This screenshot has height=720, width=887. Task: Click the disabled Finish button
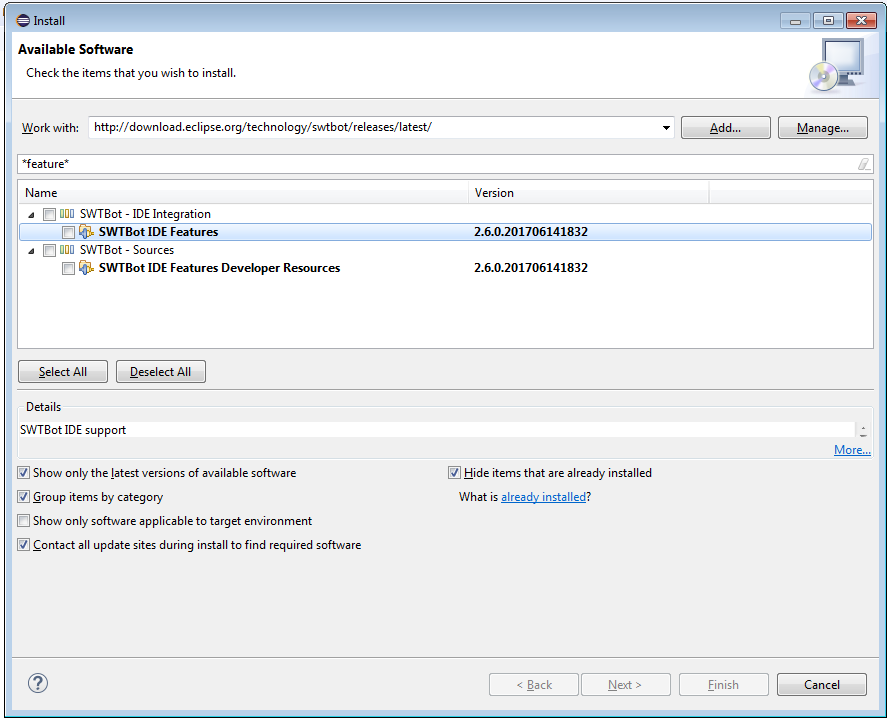coord(724,684)
